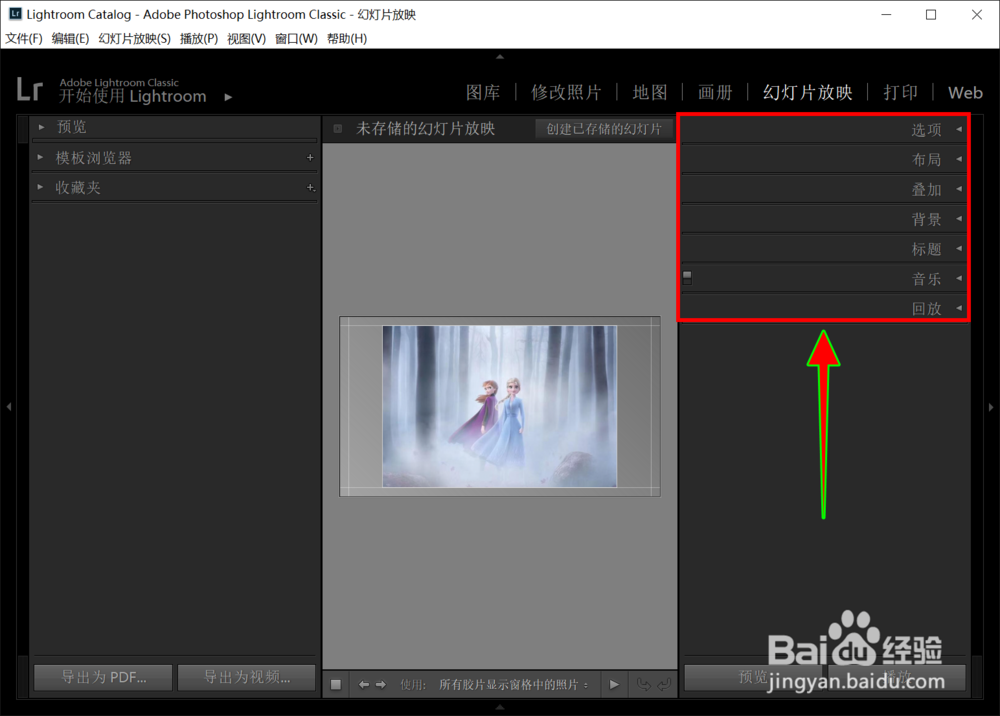Click the window title bar Lr icon

pyautogui.click(x=15, y=13)
